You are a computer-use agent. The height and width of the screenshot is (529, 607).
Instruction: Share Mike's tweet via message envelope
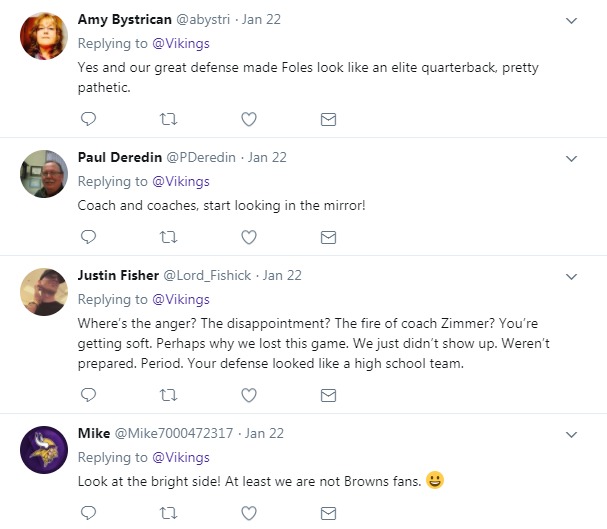[x=328, y=513]
